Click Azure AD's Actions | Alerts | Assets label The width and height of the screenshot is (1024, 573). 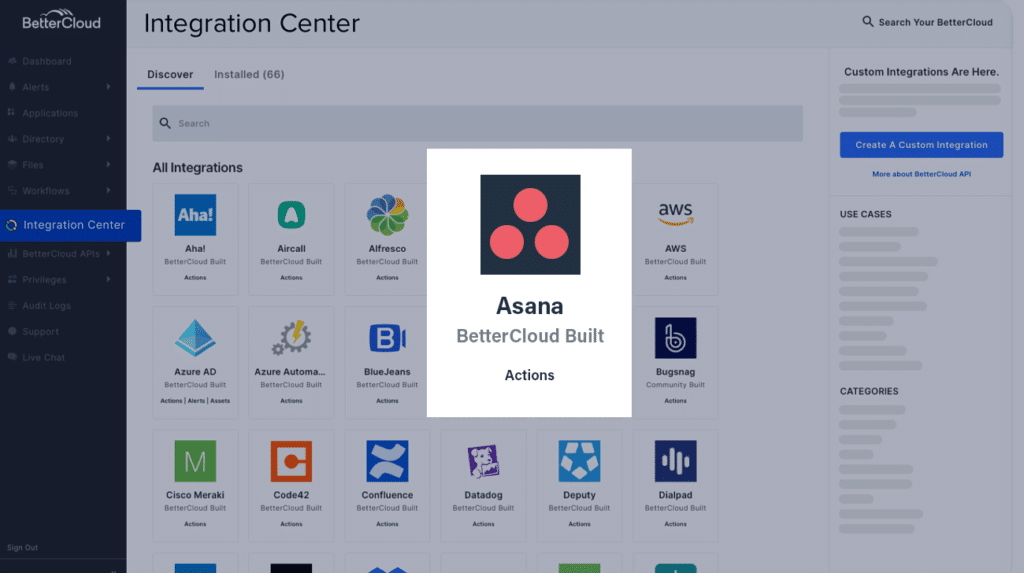[195, 401]
